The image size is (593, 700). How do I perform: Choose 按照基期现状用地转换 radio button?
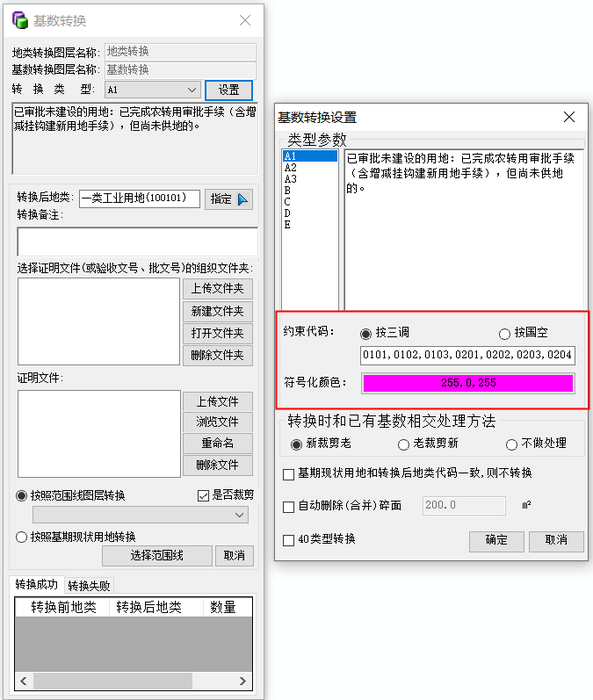pos(21,537)
